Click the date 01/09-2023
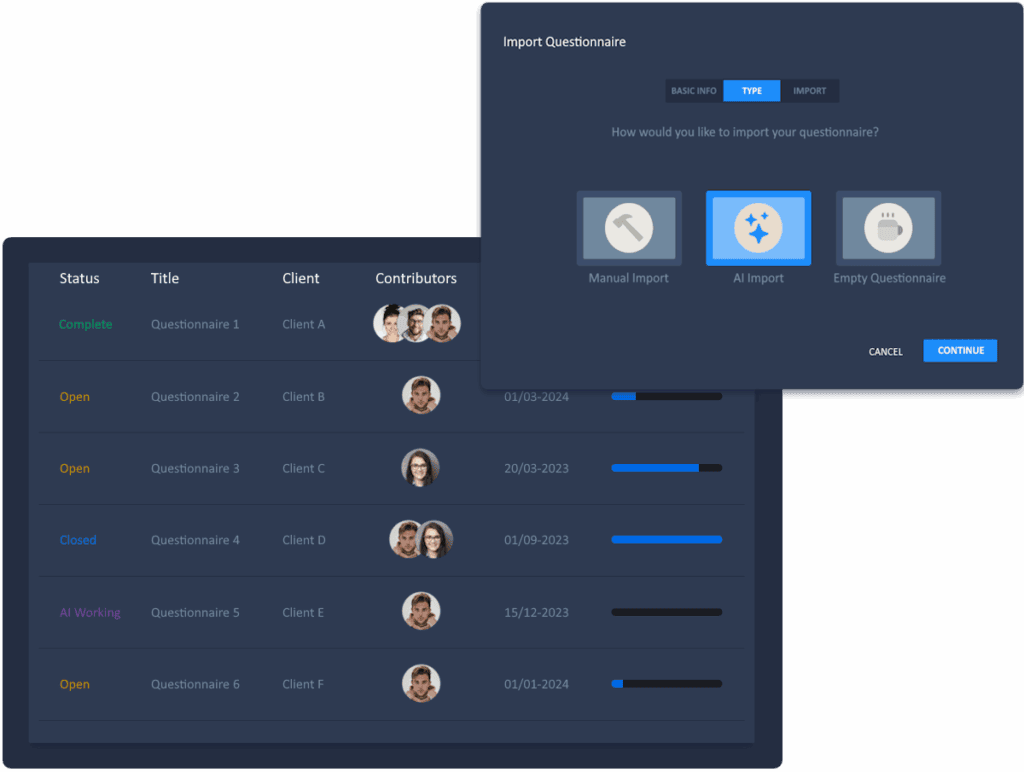Image resolution: width=1024 pixels, height=772 pixels. (536, 540)
